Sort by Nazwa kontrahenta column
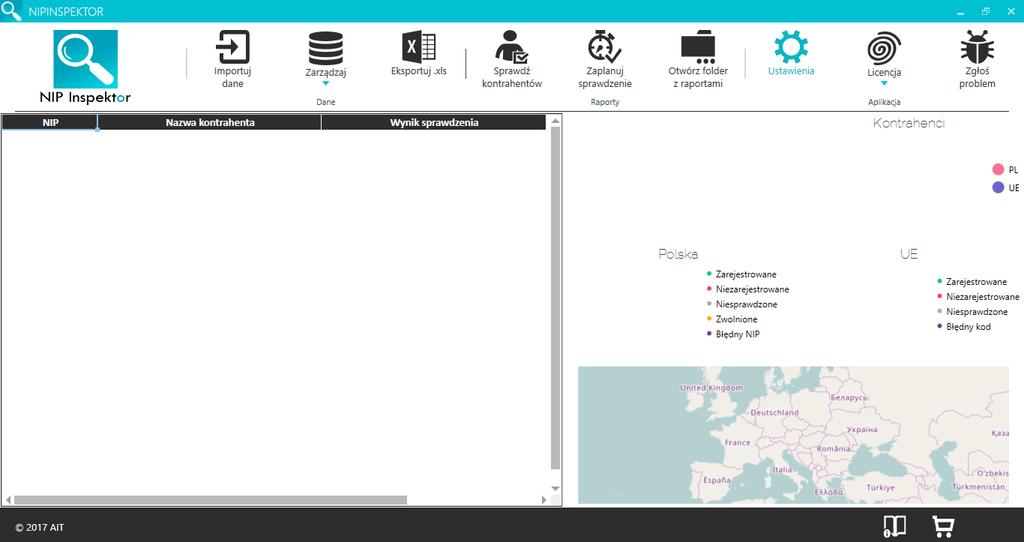1024x542 pixels. point(210,122)
